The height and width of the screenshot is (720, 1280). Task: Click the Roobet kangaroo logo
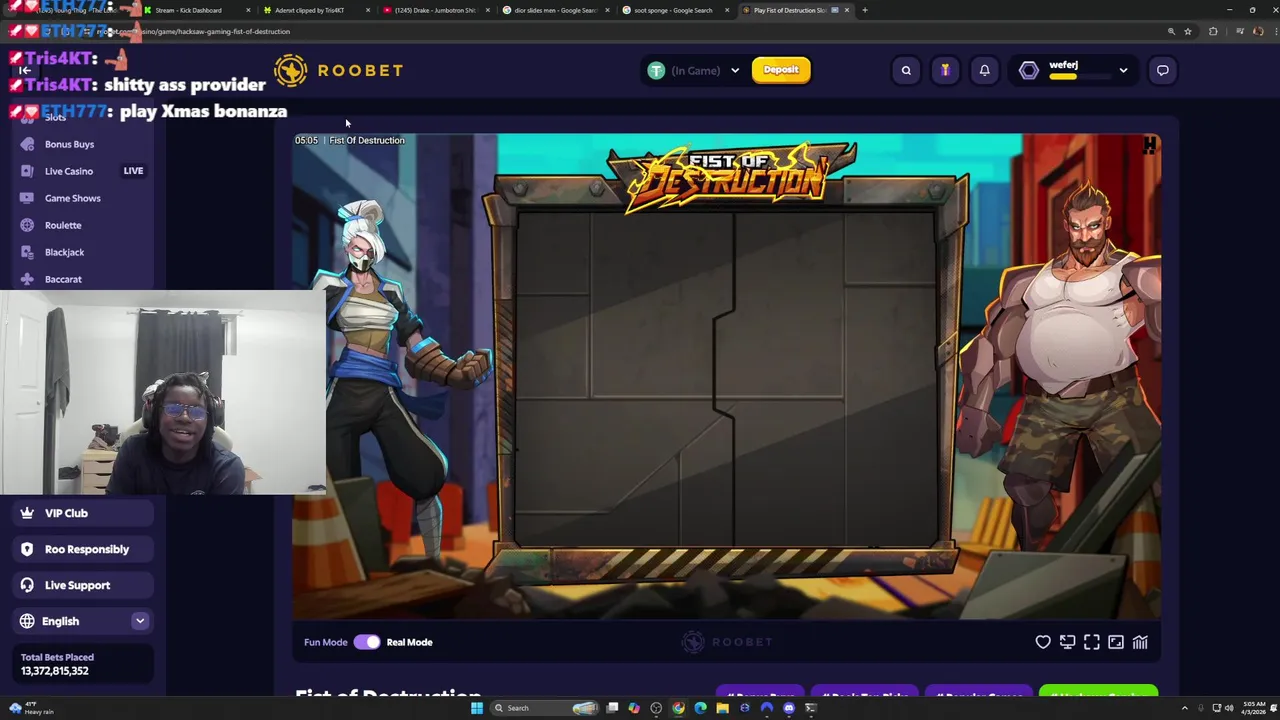(x=290, y=70)
